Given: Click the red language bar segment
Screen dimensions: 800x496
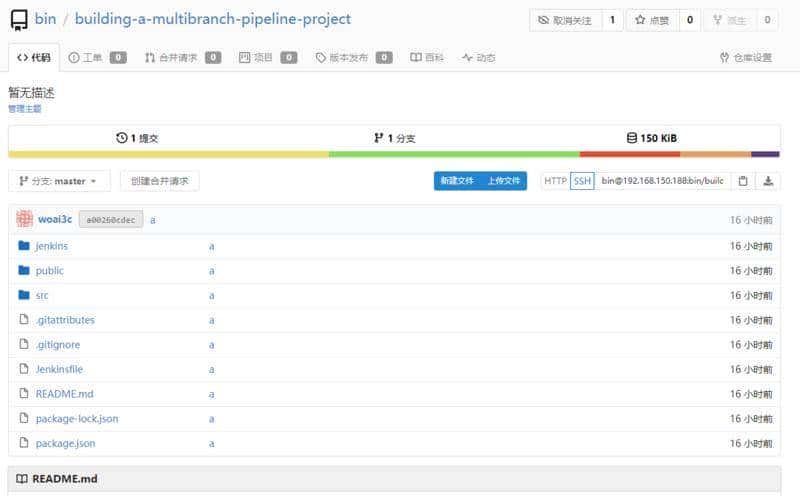Looking at the screenshot, I should tap(630, 154).
